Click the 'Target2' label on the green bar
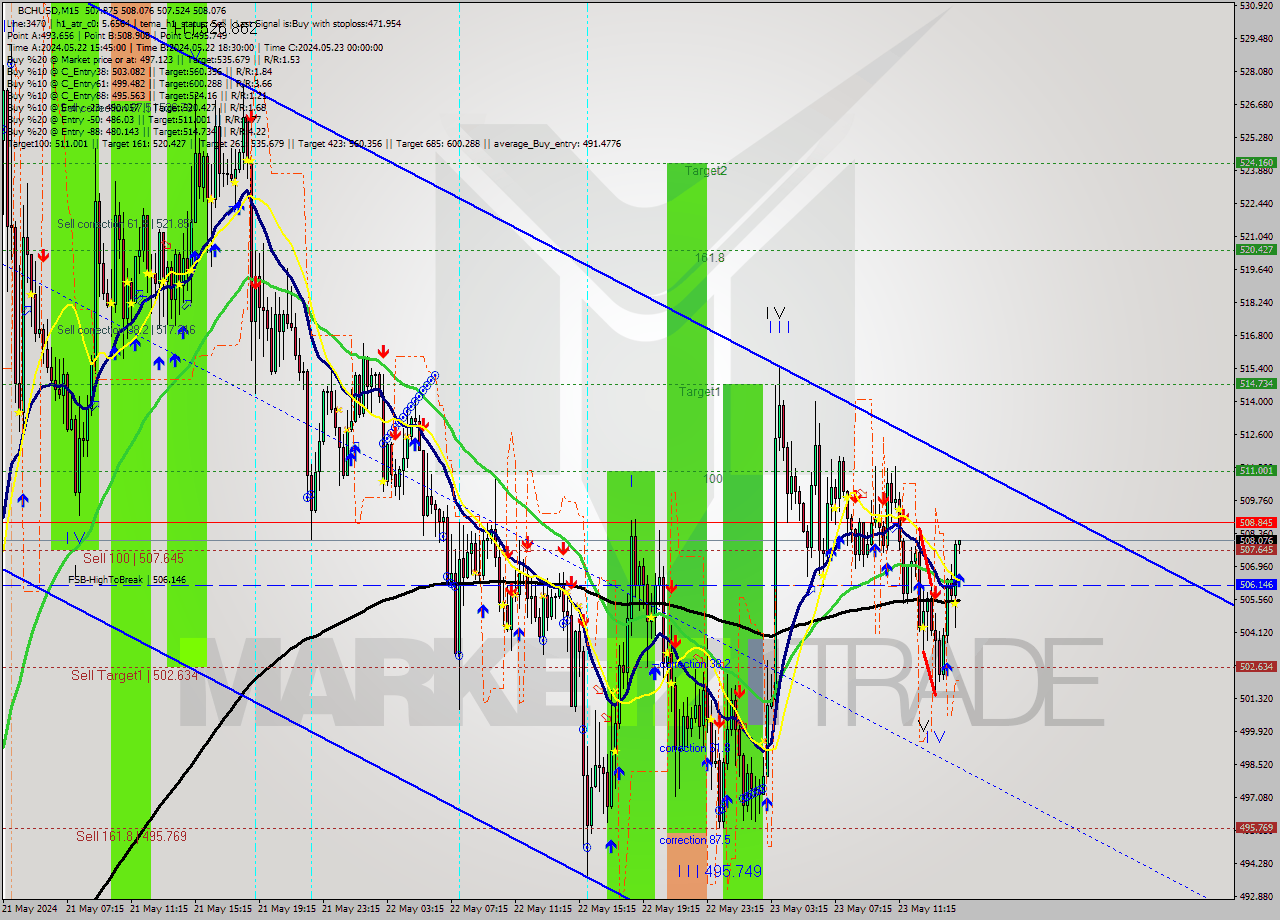This screenshot has width=1280, height=920. [706, 171]
